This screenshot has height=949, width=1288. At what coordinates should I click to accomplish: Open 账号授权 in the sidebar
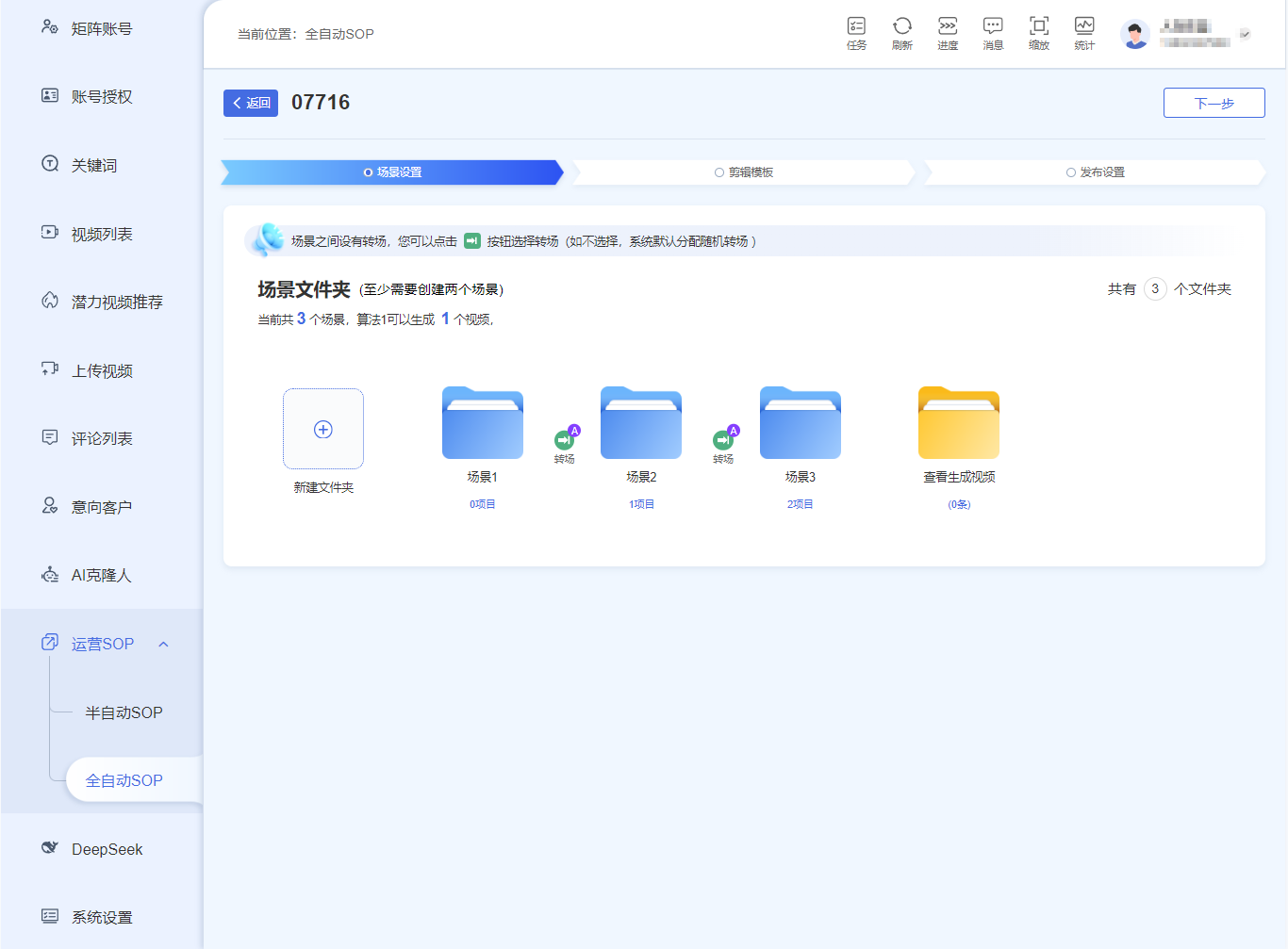102,96
